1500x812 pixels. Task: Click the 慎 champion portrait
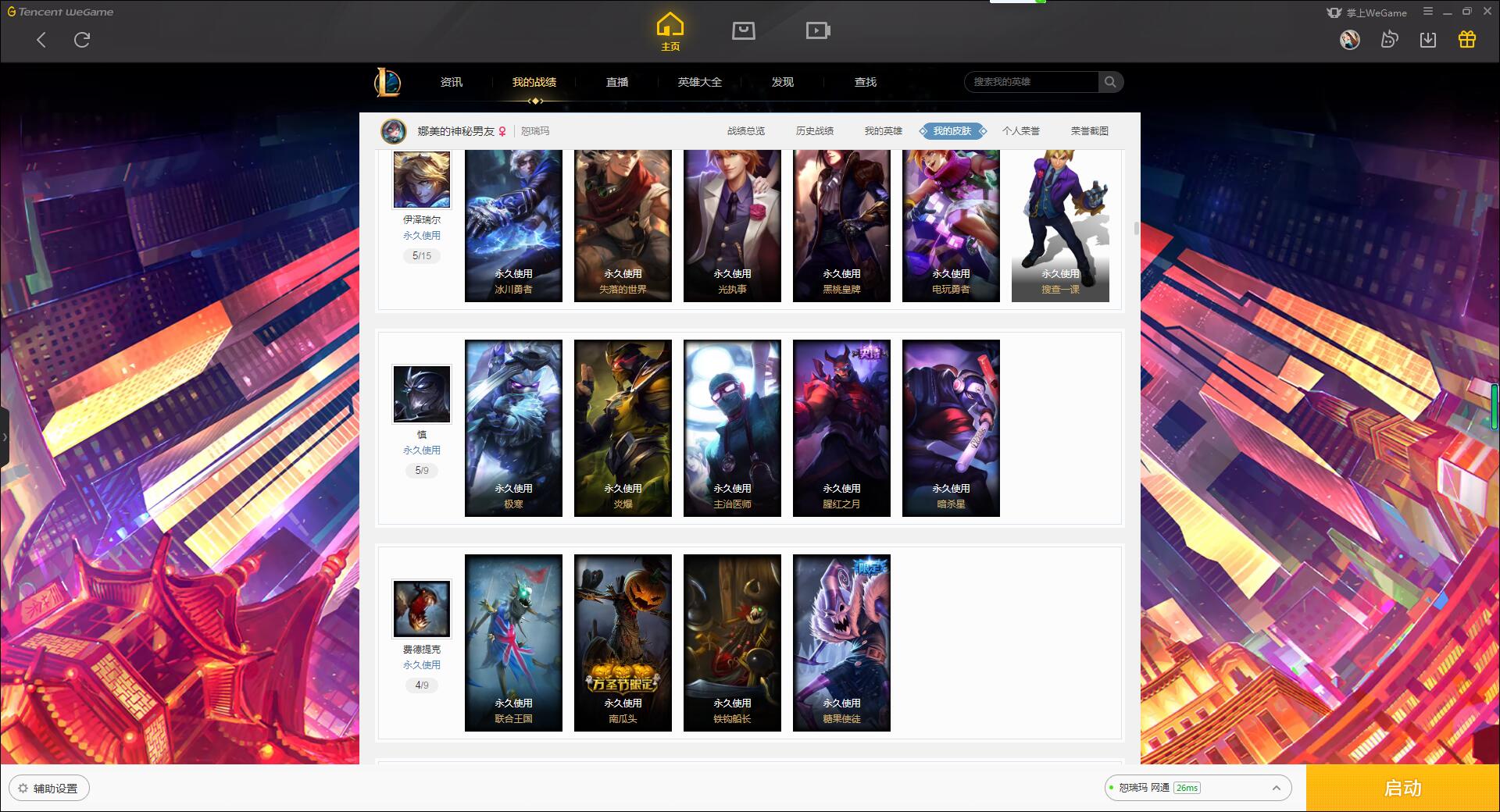click(422, 394)
